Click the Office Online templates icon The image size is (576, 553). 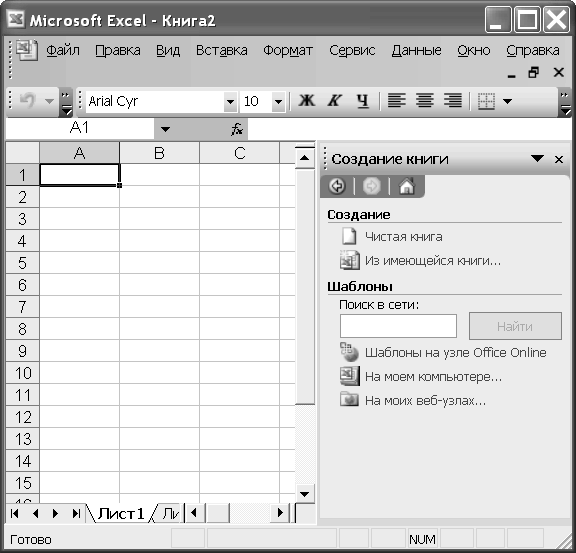click(349, 352)
